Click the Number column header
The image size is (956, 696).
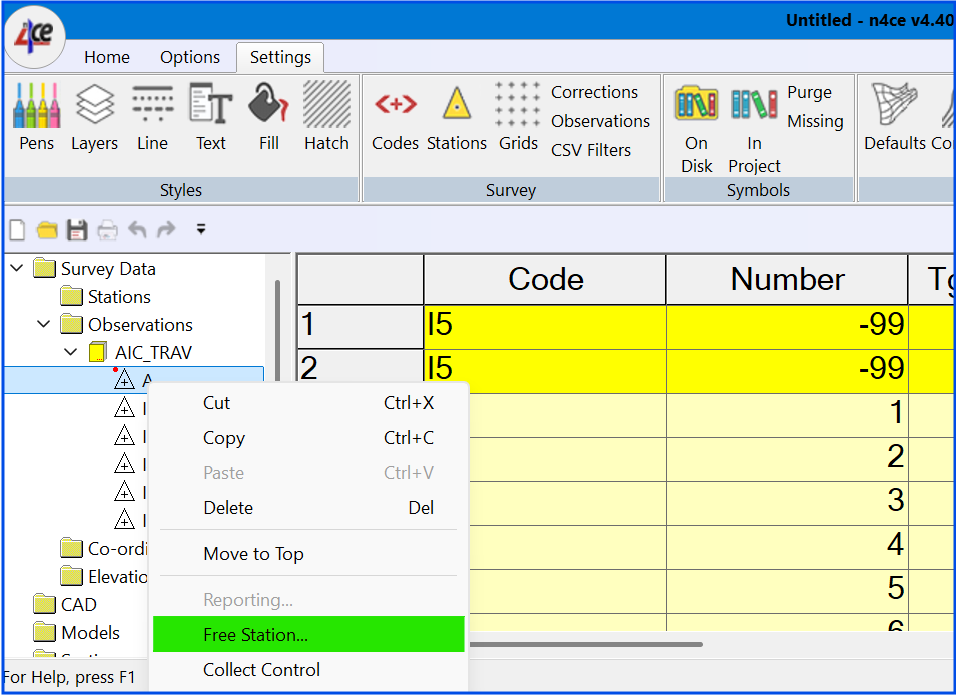787,280
